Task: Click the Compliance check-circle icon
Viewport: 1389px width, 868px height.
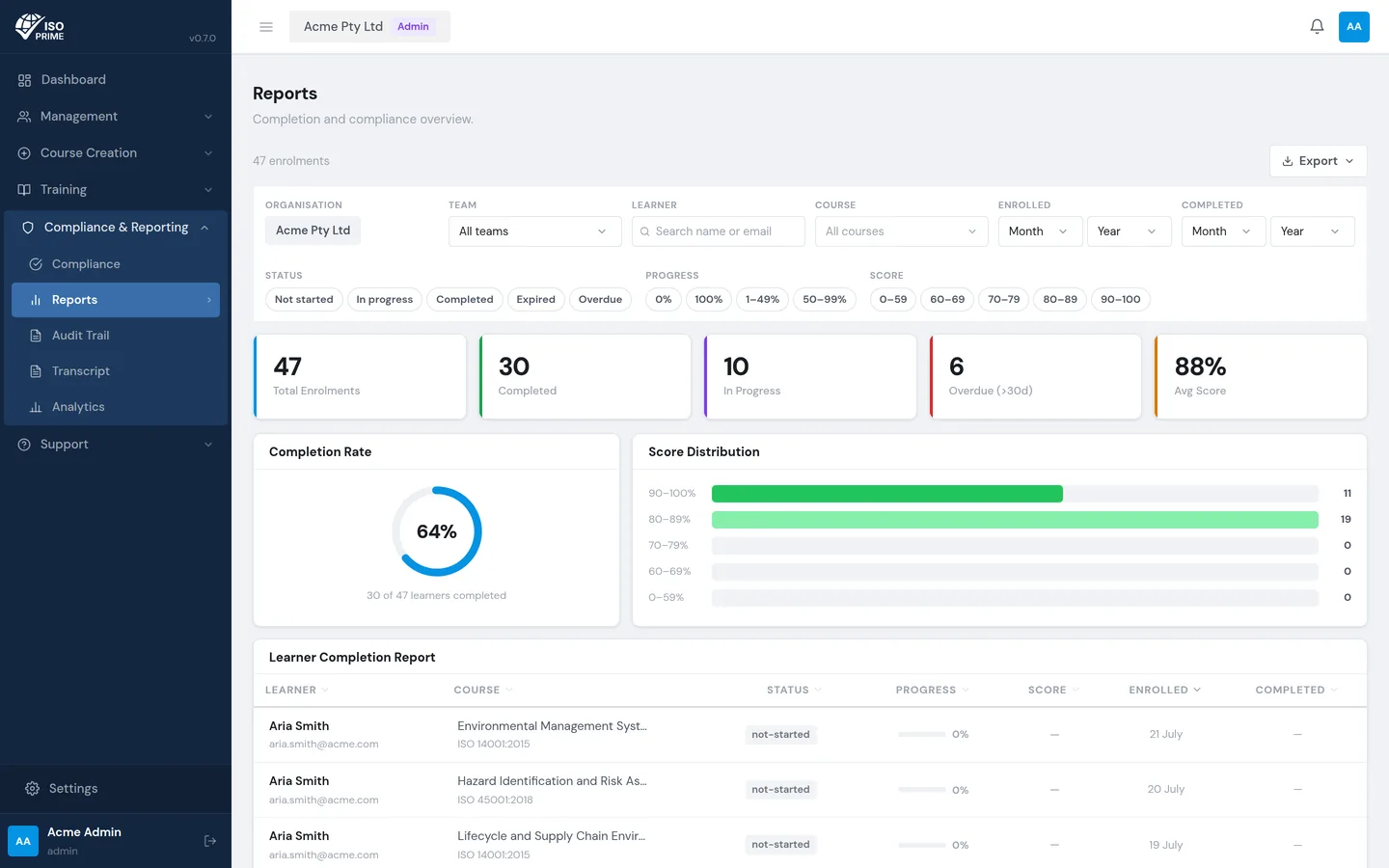Action: (x=36, y=264)
